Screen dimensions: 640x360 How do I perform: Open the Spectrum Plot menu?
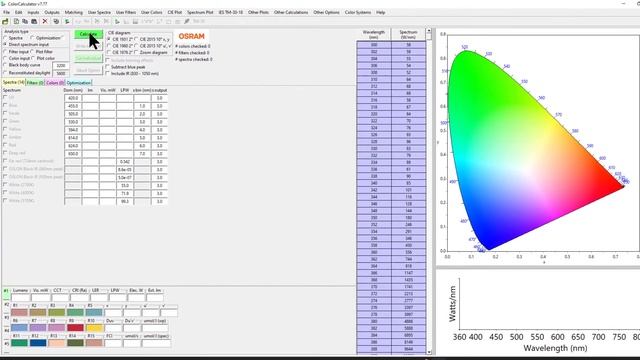pos(200,12)
